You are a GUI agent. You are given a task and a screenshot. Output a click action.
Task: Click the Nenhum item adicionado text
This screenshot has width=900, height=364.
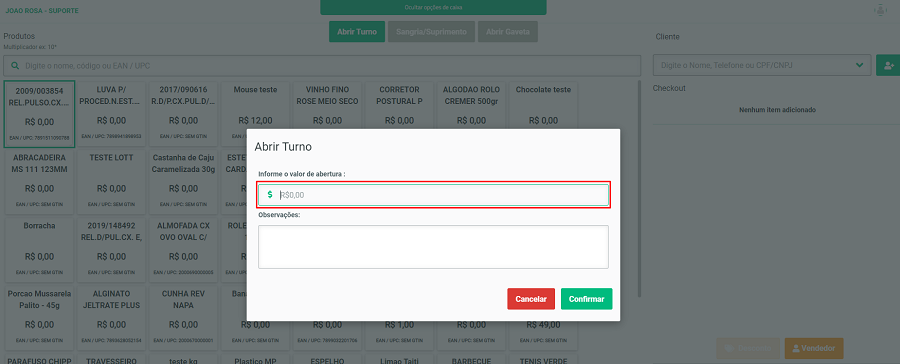(777, 110)
